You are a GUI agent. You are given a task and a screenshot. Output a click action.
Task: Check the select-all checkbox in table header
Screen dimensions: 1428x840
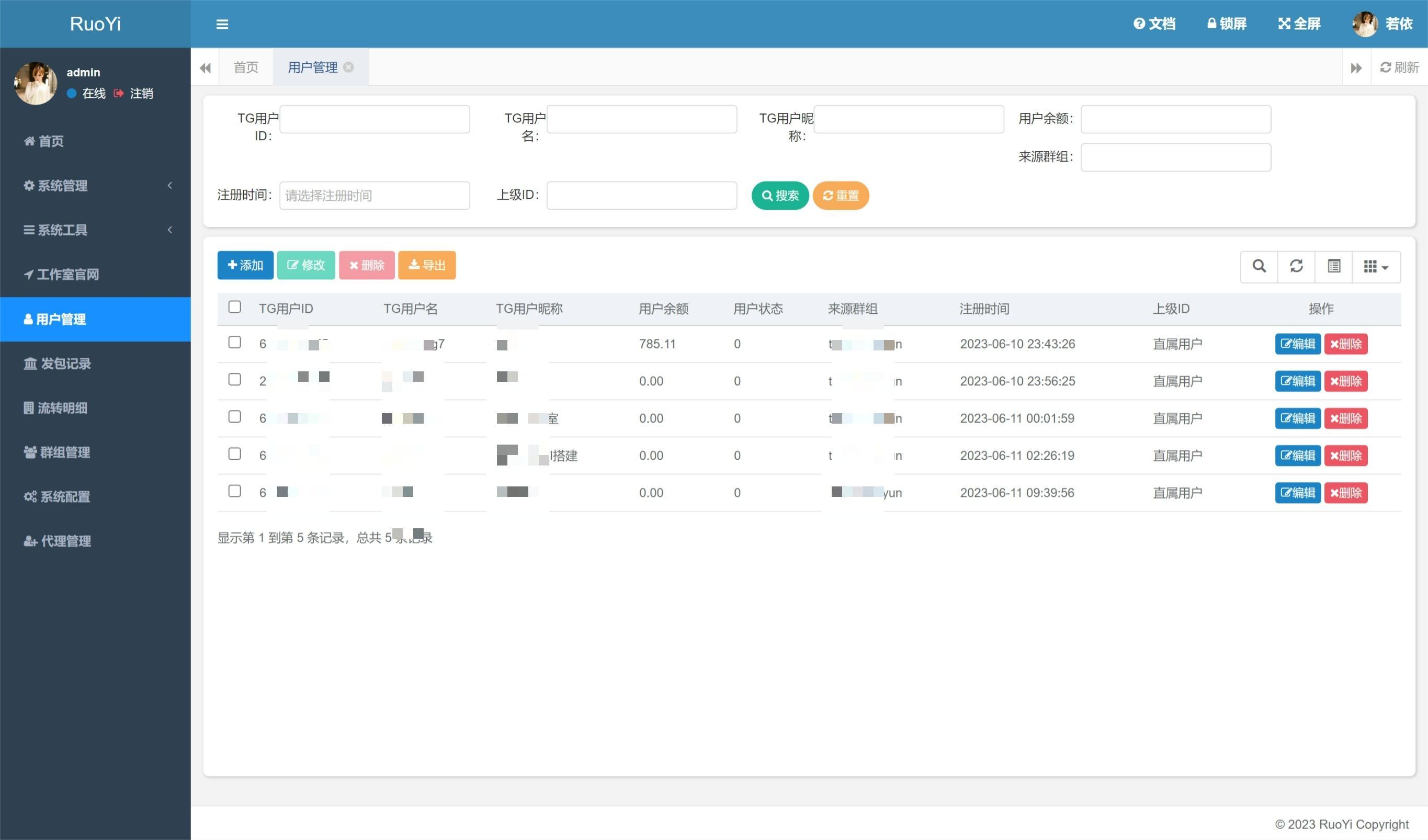click(x=234, y=307)
